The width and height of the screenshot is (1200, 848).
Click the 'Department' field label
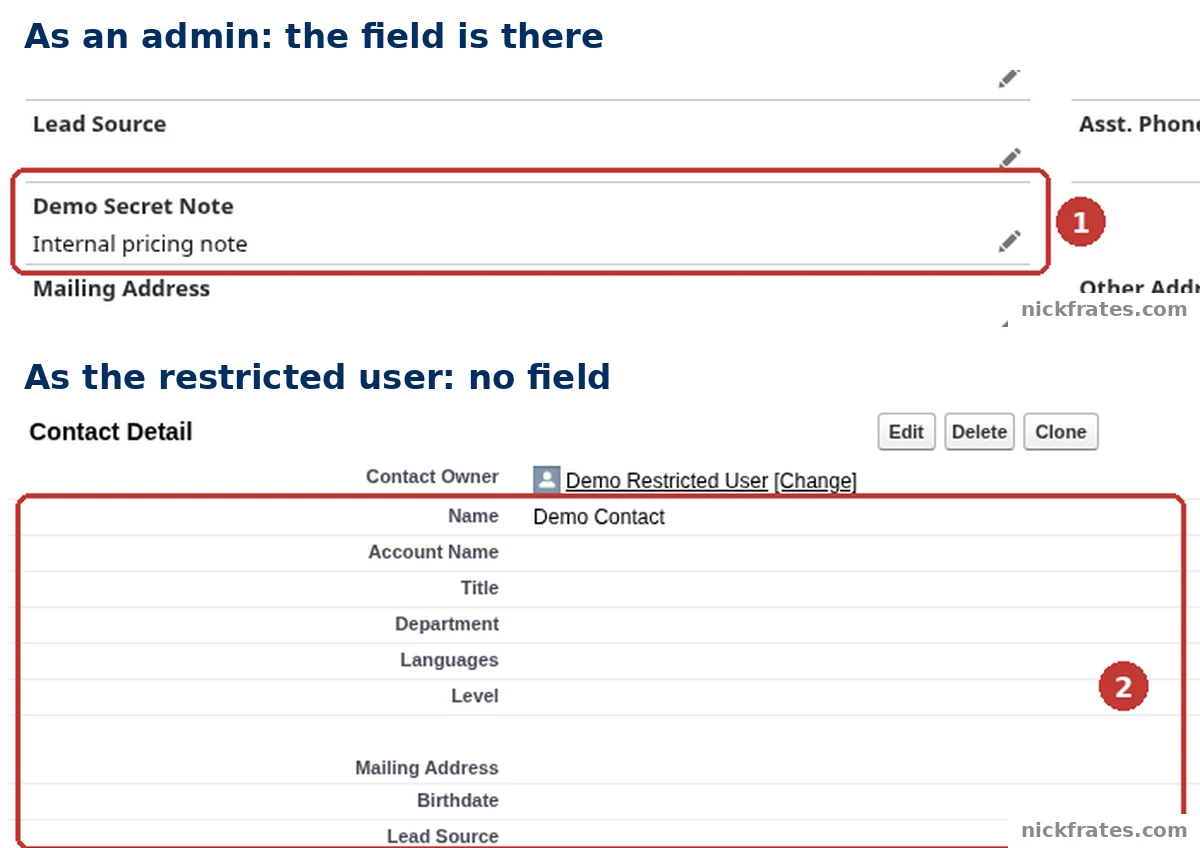[x=447, y=624]
